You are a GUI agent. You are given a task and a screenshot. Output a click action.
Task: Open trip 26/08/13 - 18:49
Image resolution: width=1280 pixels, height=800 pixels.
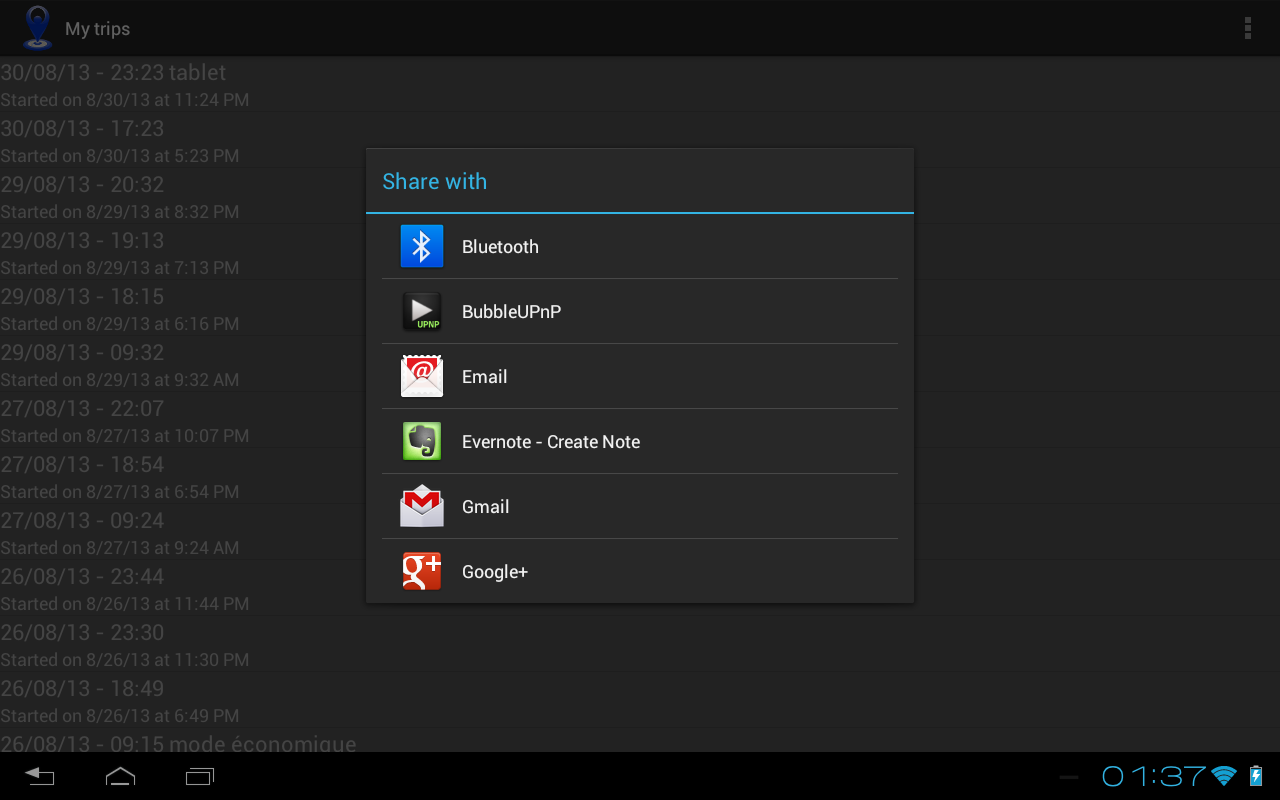(x=640, y=700)
